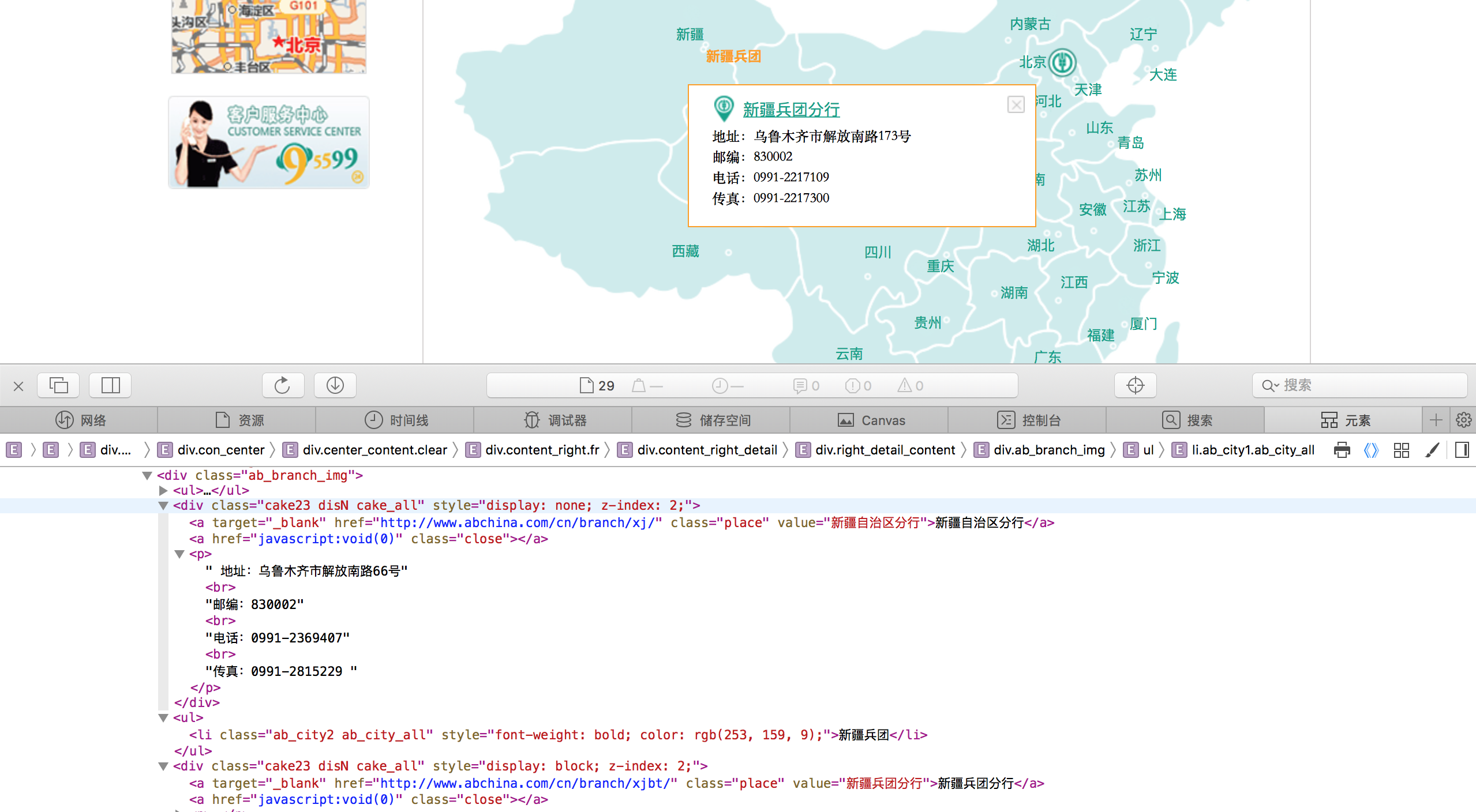Select div.content_right_detail breadcrumb item

tap(698, 450)
